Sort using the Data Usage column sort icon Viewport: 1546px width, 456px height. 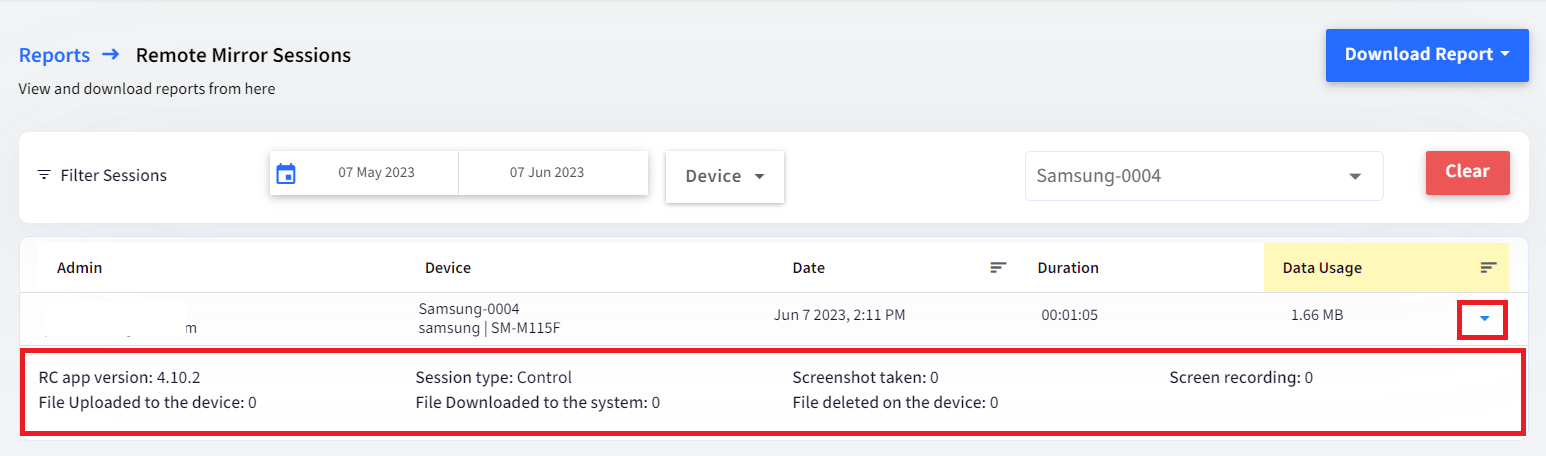click(x=1489, y=267)
